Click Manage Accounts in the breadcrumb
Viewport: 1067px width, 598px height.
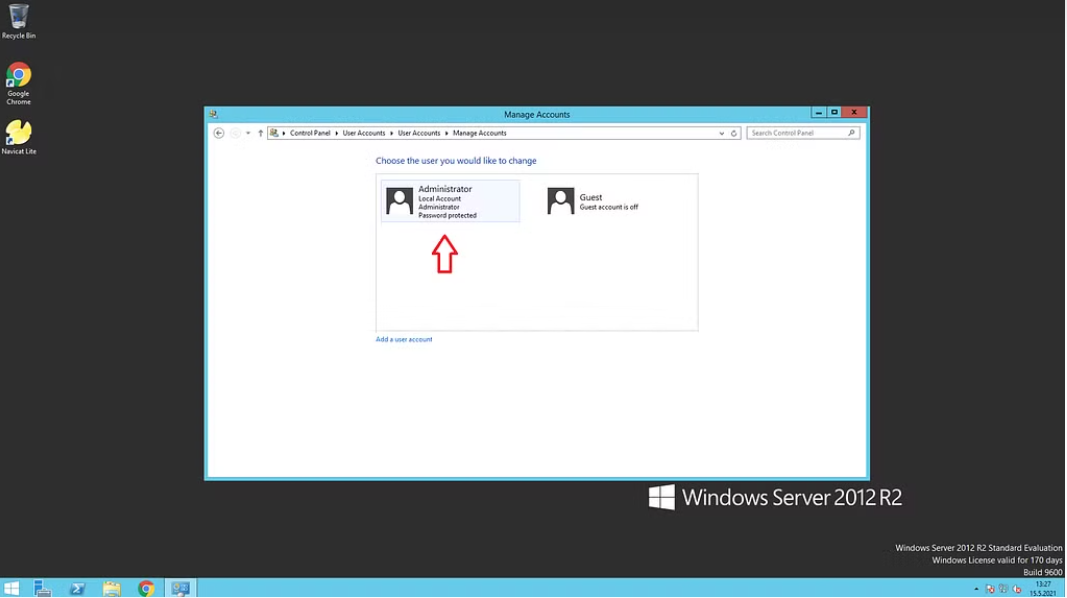[480, 133]
